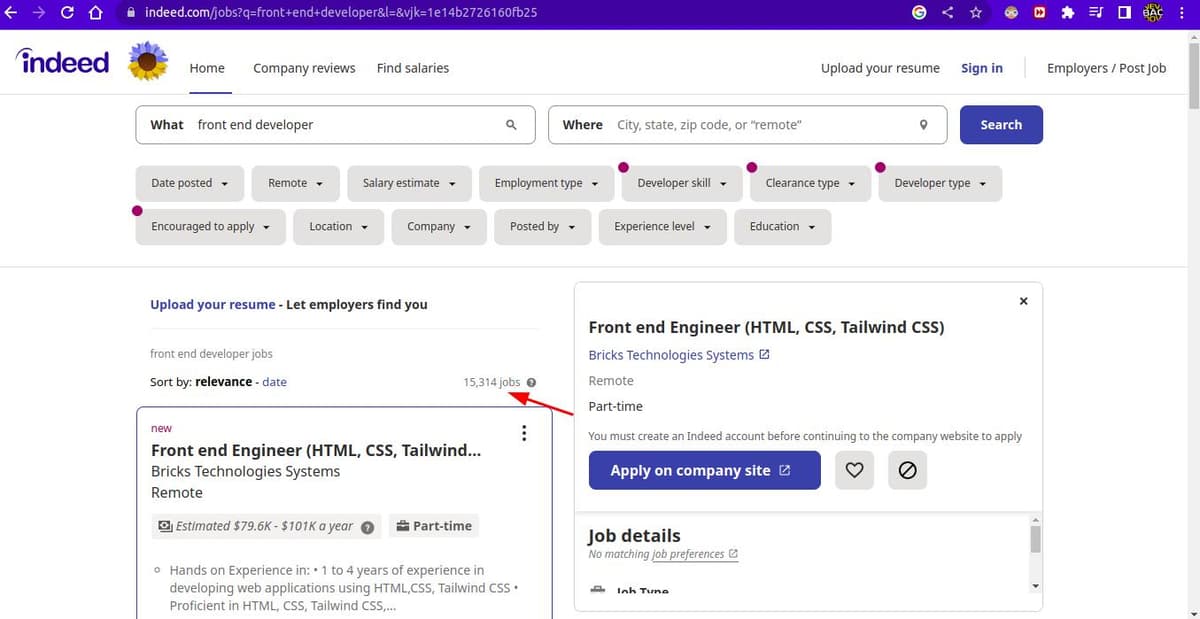Image resolution: width=1200 pixels, height=619 pixels.
Task: Save job with the heart icon
Action: click(854, 470)
